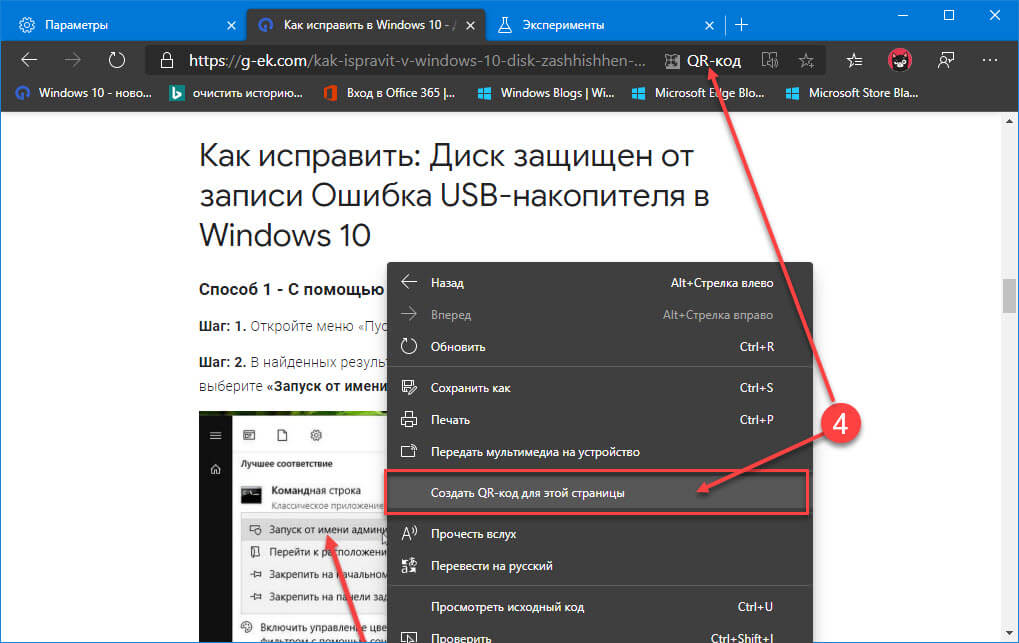Click the scrollbar down arrow
Image resolution: width=1019 pixels, height=643 pixels.
tap(1009, 633)
